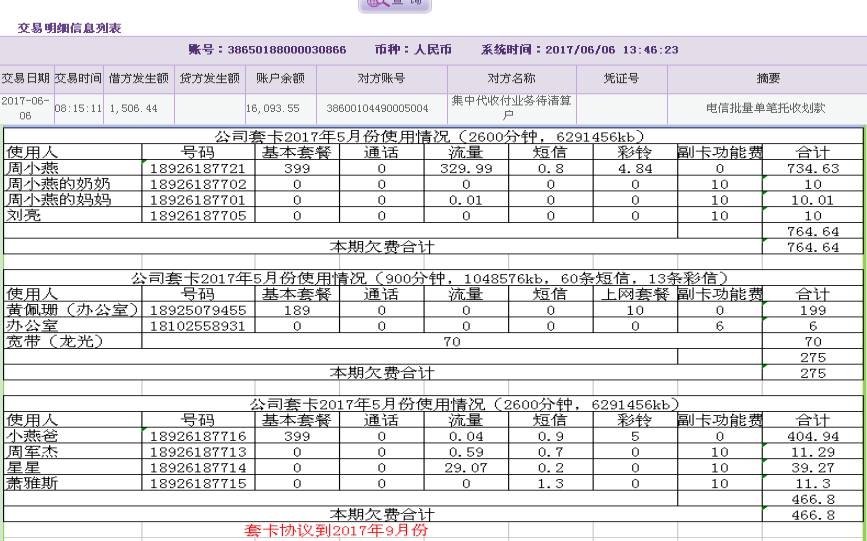
Task: Click the red 套卡协议到2017年9月份 note
Action: tap(336, 531)
